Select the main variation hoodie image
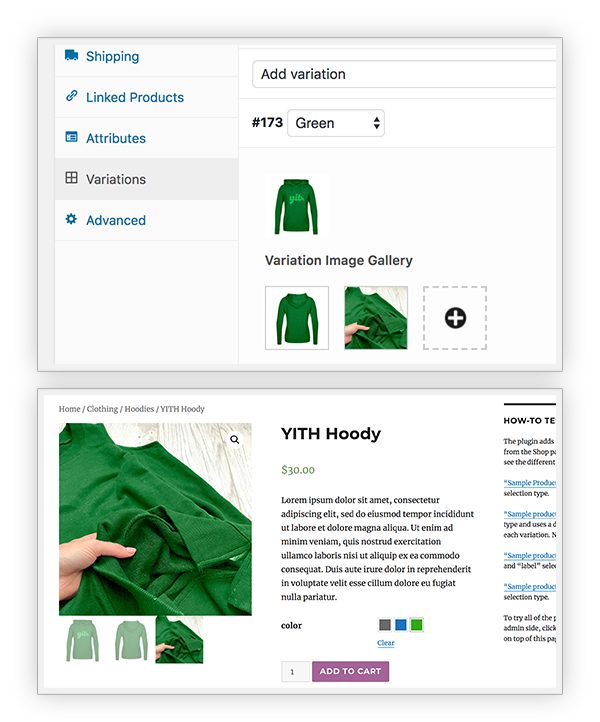The width and height of the screenshot is (600, 722). coord(296,205)
